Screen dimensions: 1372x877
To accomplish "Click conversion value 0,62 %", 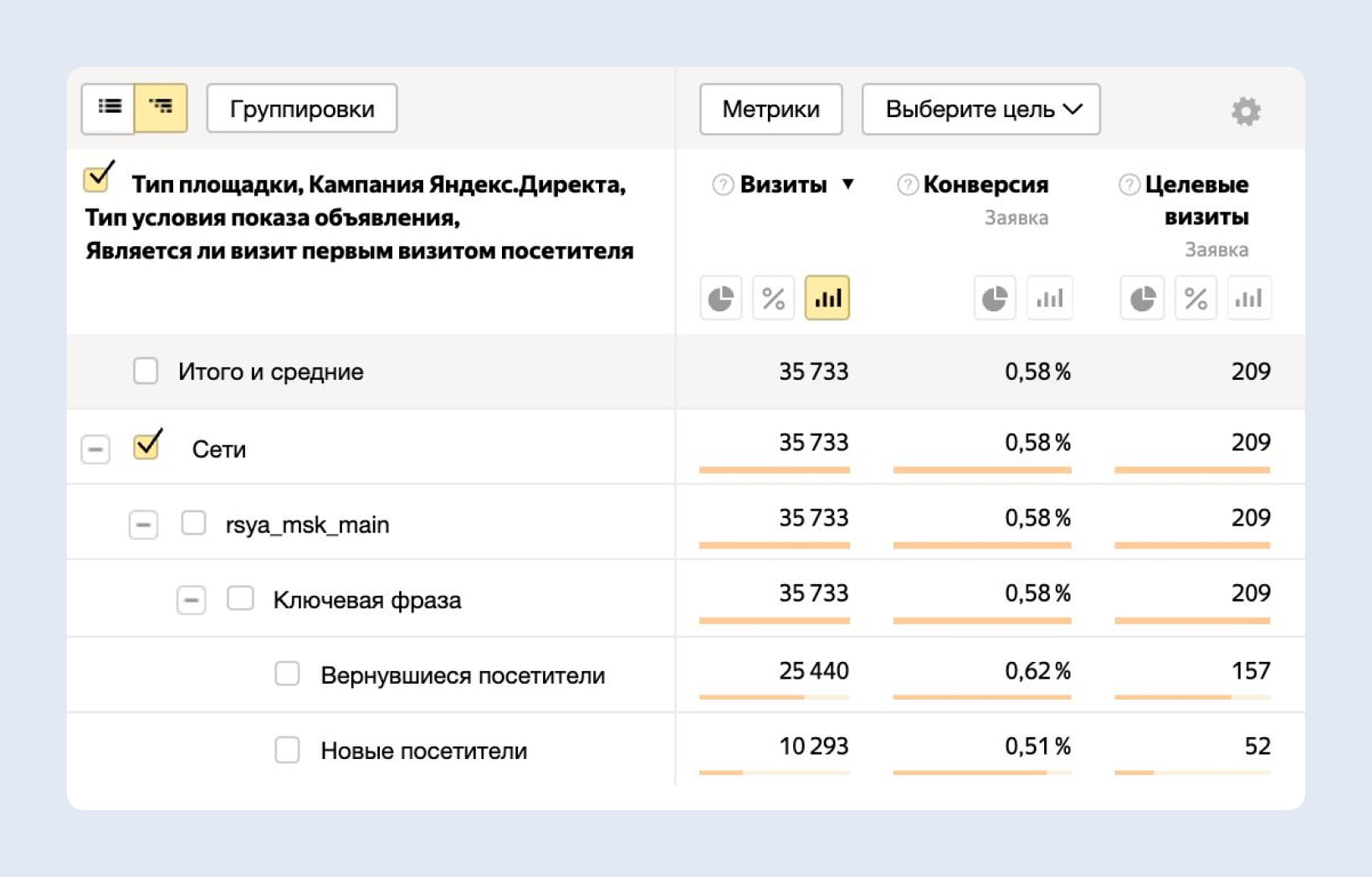I will pyautogui.click(x=1038, y=670).
